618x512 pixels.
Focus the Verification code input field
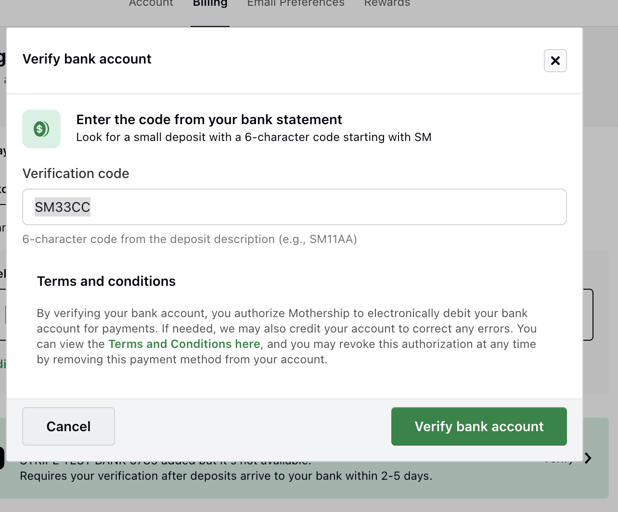click(x=294, y=207)
